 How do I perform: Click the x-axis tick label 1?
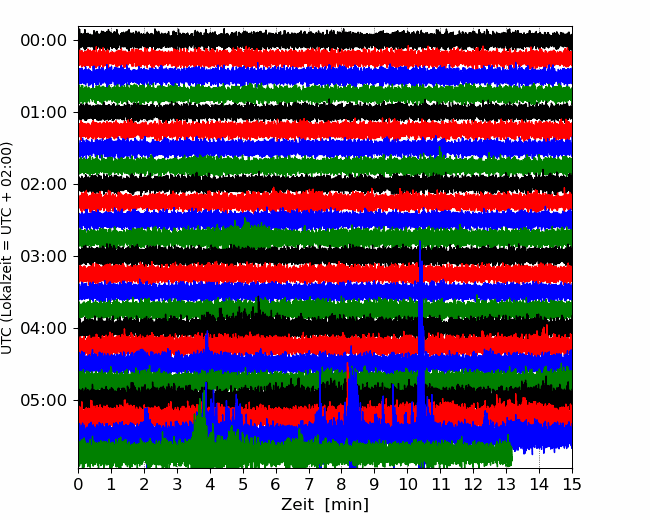coord(111,484)
